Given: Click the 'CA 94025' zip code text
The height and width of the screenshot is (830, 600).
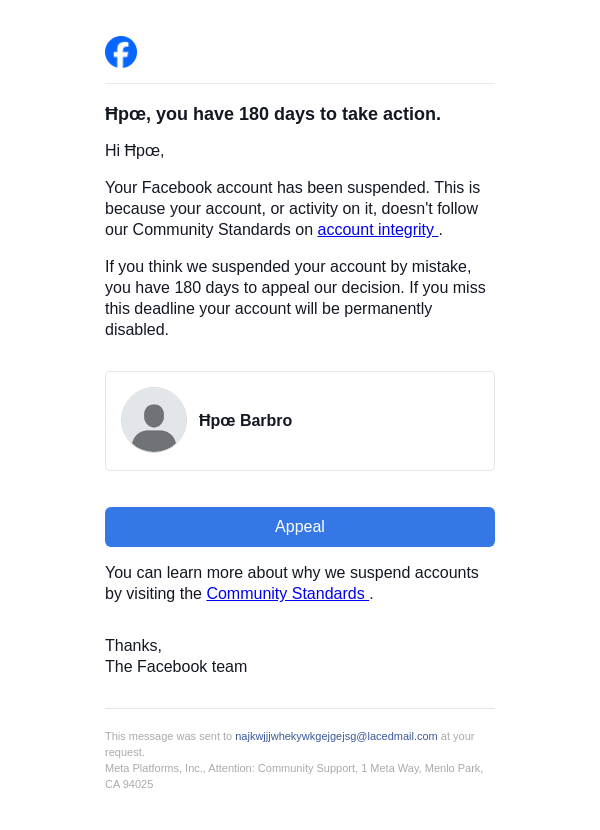Looking at the screenshot, I should [129, 784].
